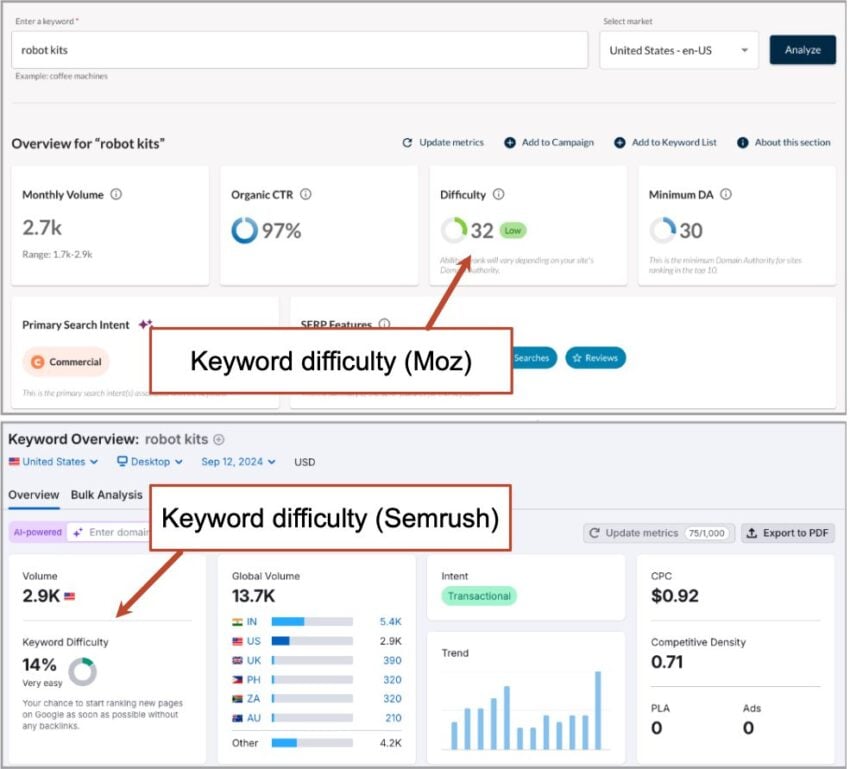850x769 pixels.
Task: Click the AI sparkle icon beside Primary Search Intent
Action: coord(145,324)
